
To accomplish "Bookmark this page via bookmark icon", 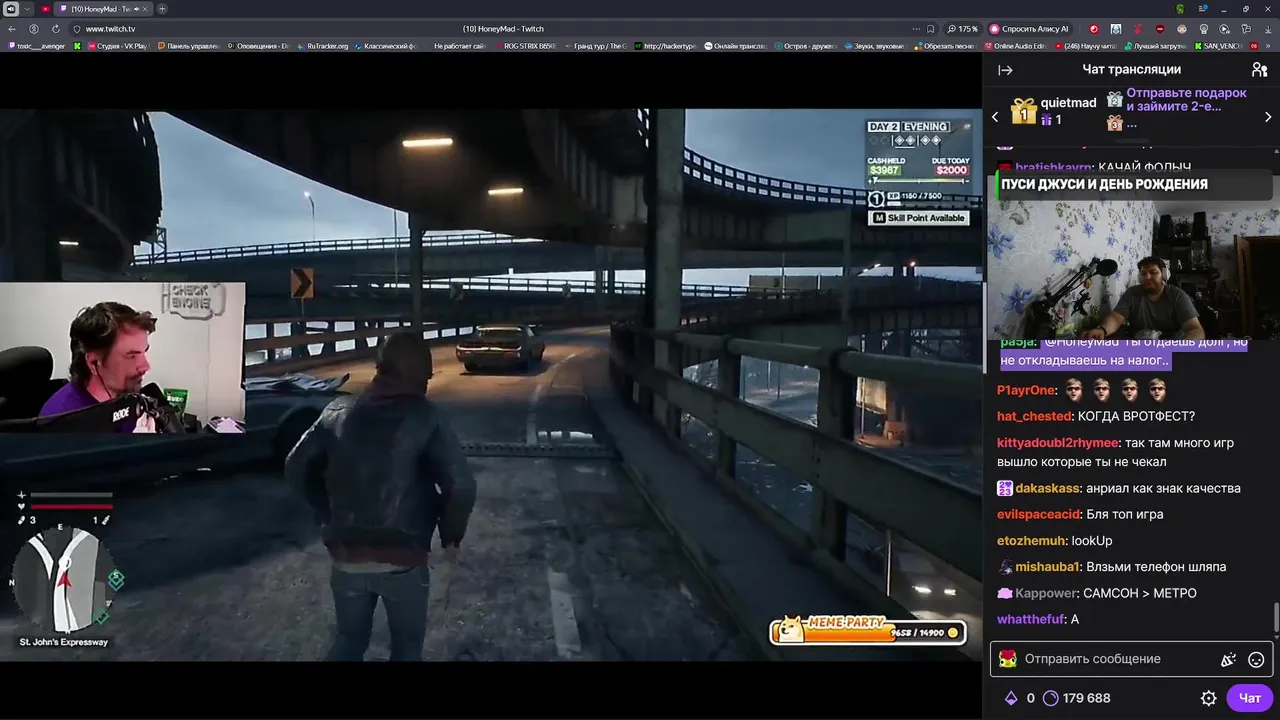I will [x=931, y=29].
